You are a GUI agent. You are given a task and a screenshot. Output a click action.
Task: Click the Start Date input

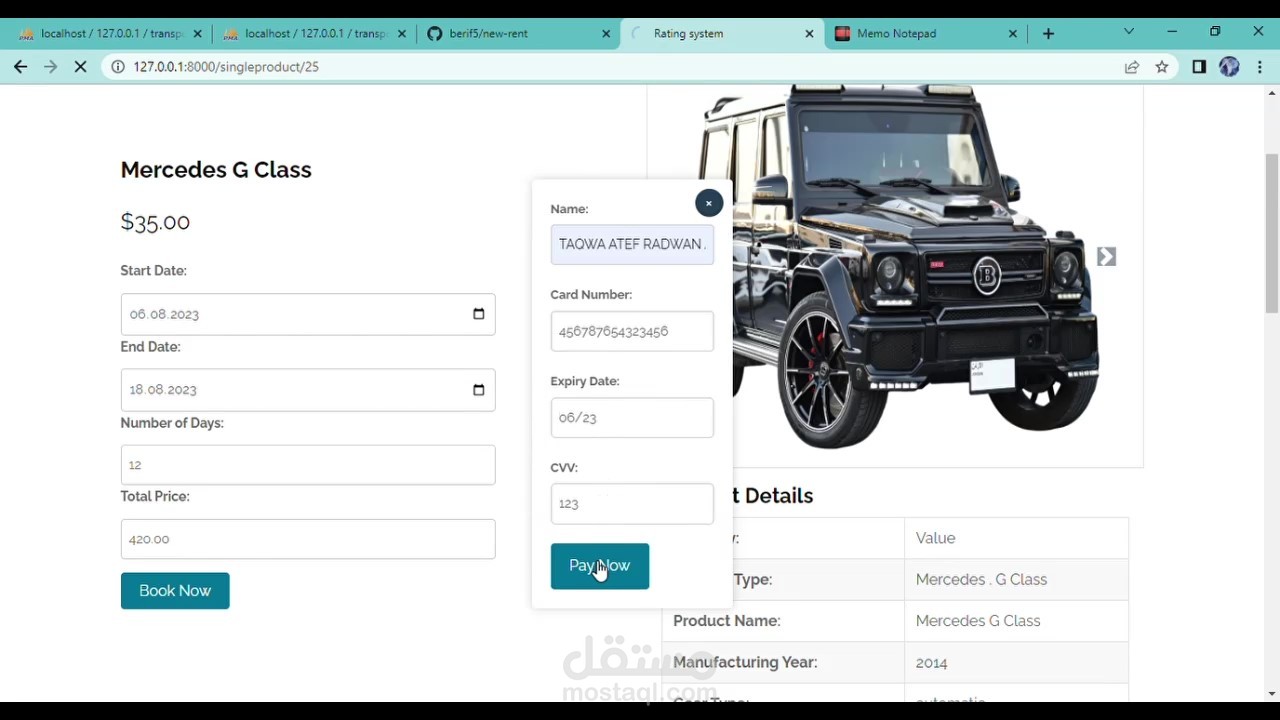pos(308,314)
